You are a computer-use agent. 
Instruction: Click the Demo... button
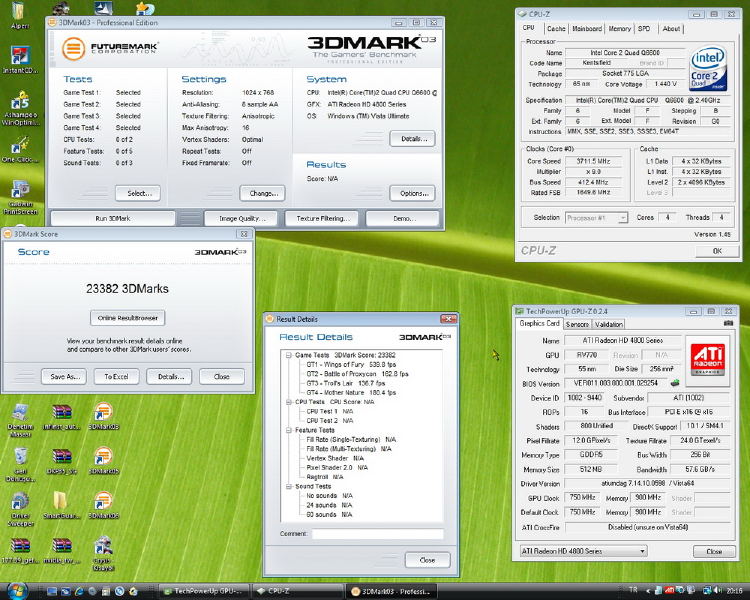tap(403, 218)
